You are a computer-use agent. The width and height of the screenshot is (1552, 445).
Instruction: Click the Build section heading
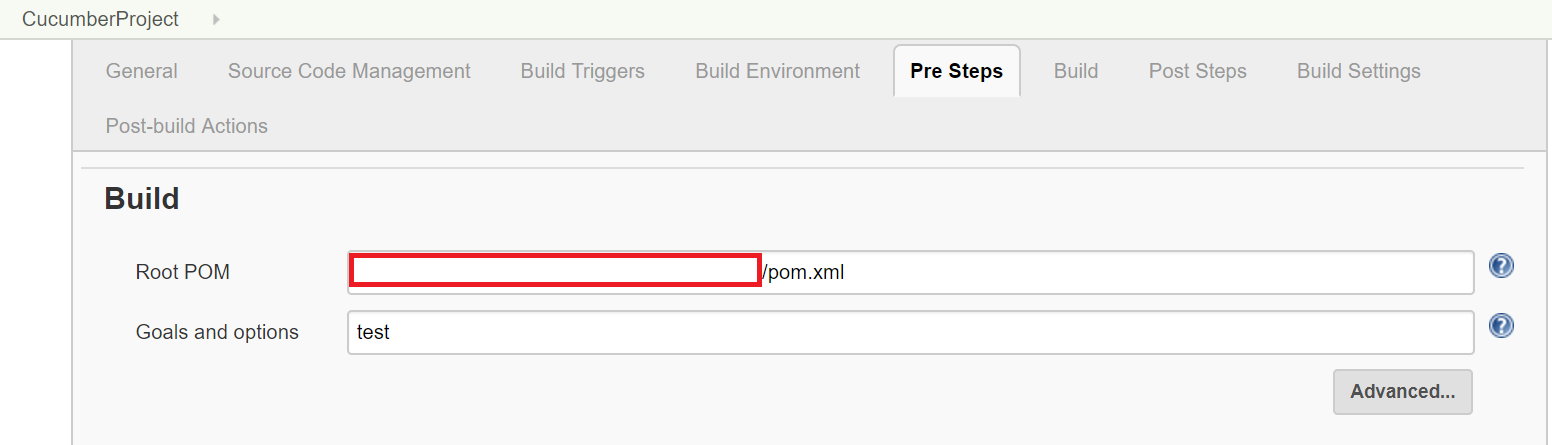click(x=142, y=199)
